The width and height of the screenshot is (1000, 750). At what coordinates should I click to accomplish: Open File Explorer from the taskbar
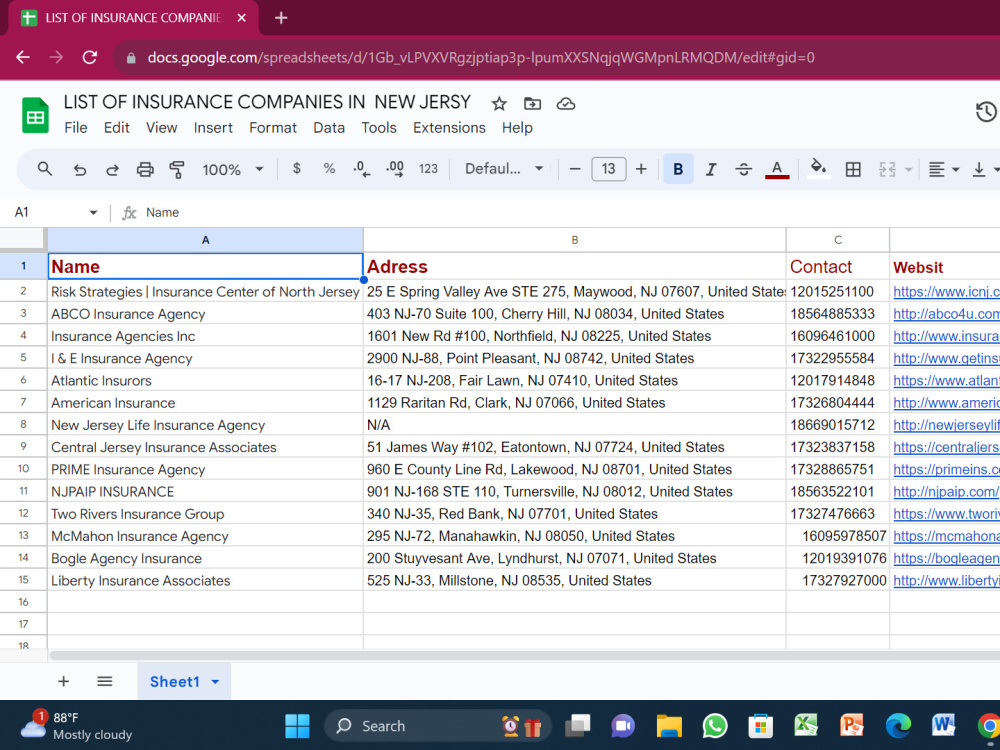point(669,726)
